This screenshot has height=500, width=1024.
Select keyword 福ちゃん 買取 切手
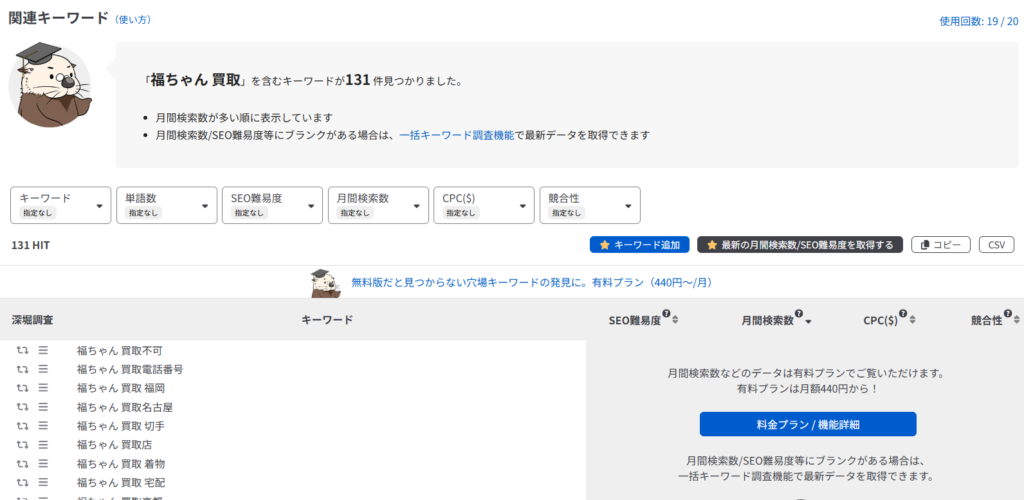121,426
